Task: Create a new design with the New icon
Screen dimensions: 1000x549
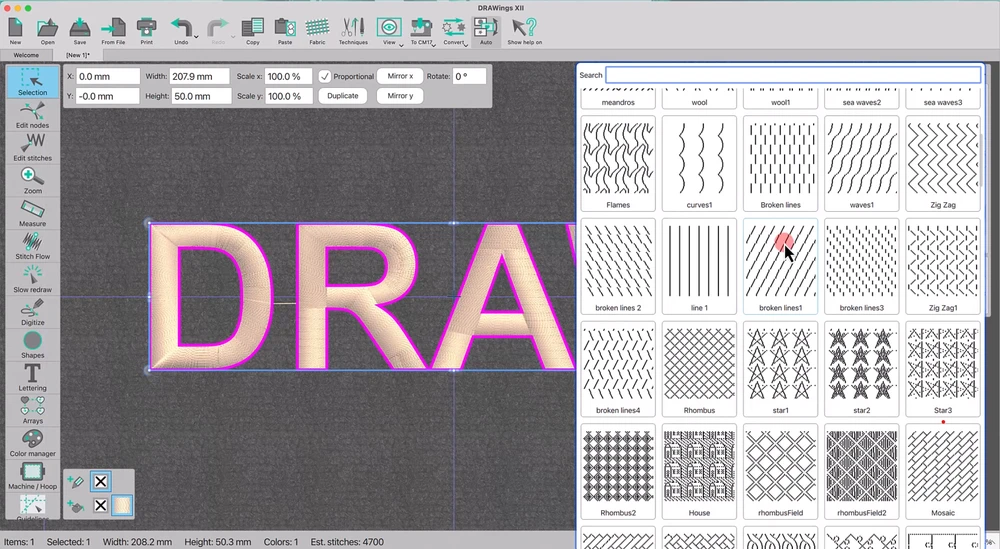Action: (15, 29)
